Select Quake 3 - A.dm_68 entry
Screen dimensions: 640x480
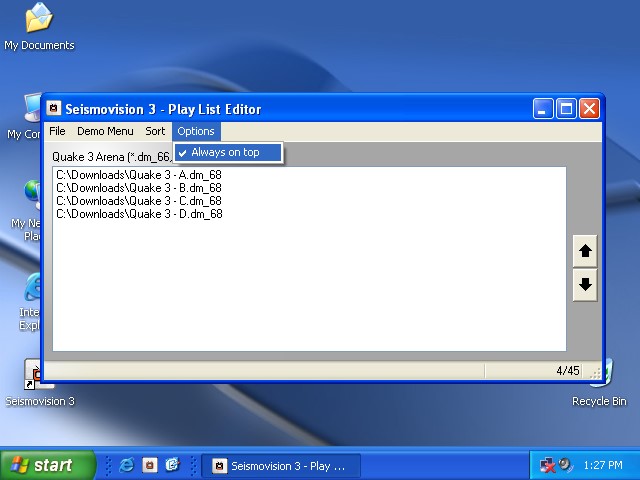[139, 175]
